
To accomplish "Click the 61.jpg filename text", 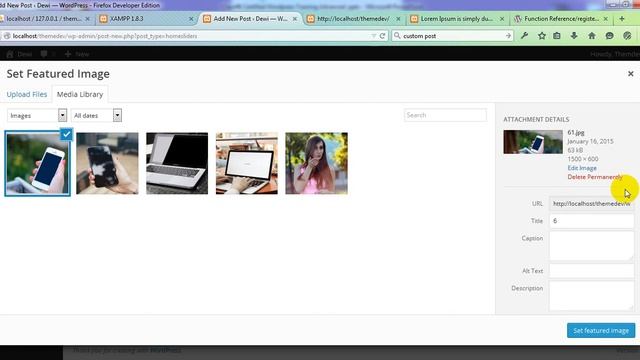I will pyautogui.click(x=576, y=132).
